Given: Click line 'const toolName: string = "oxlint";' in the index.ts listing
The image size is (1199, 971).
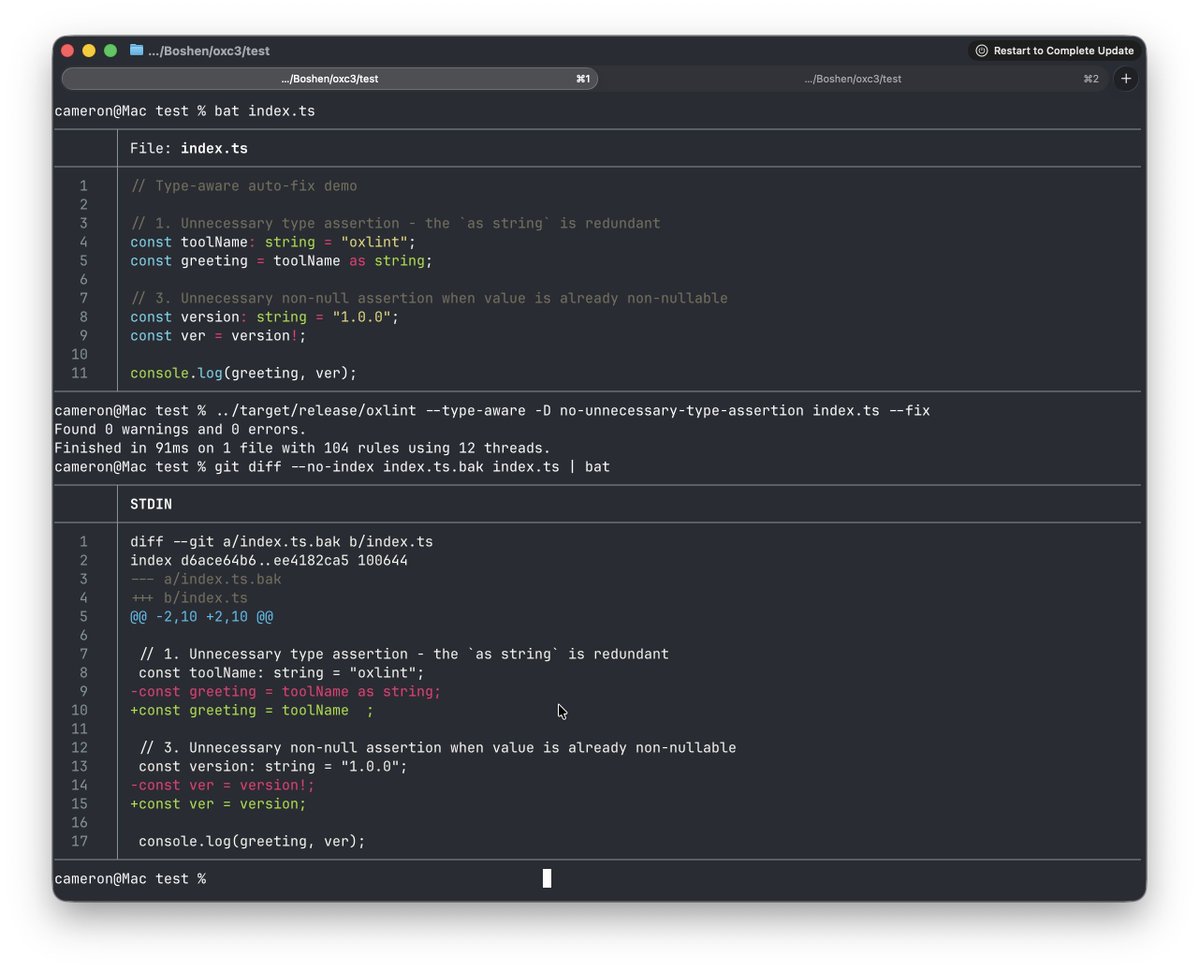Looking at the screenshot, I should point(272,242).
